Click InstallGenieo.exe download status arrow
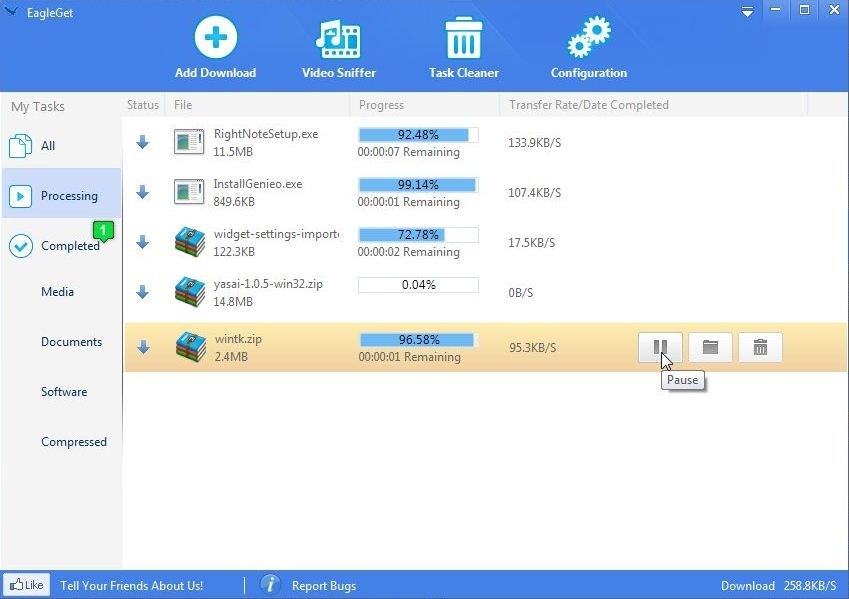Viewport: 849px width, 599px height. pos(142,192)
